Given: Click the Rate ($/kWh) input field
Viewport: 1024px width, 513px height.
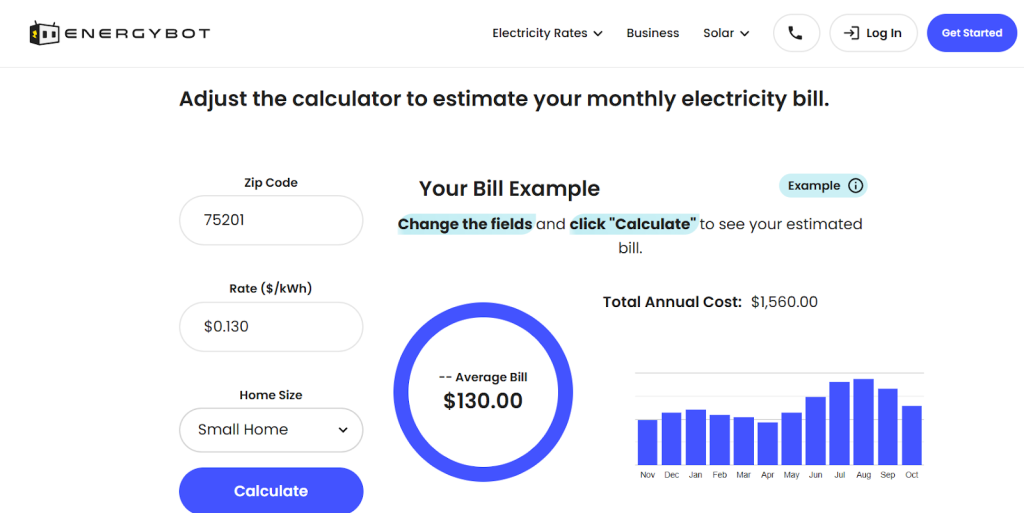Looking at the screenshot, I should coord(271,327).
